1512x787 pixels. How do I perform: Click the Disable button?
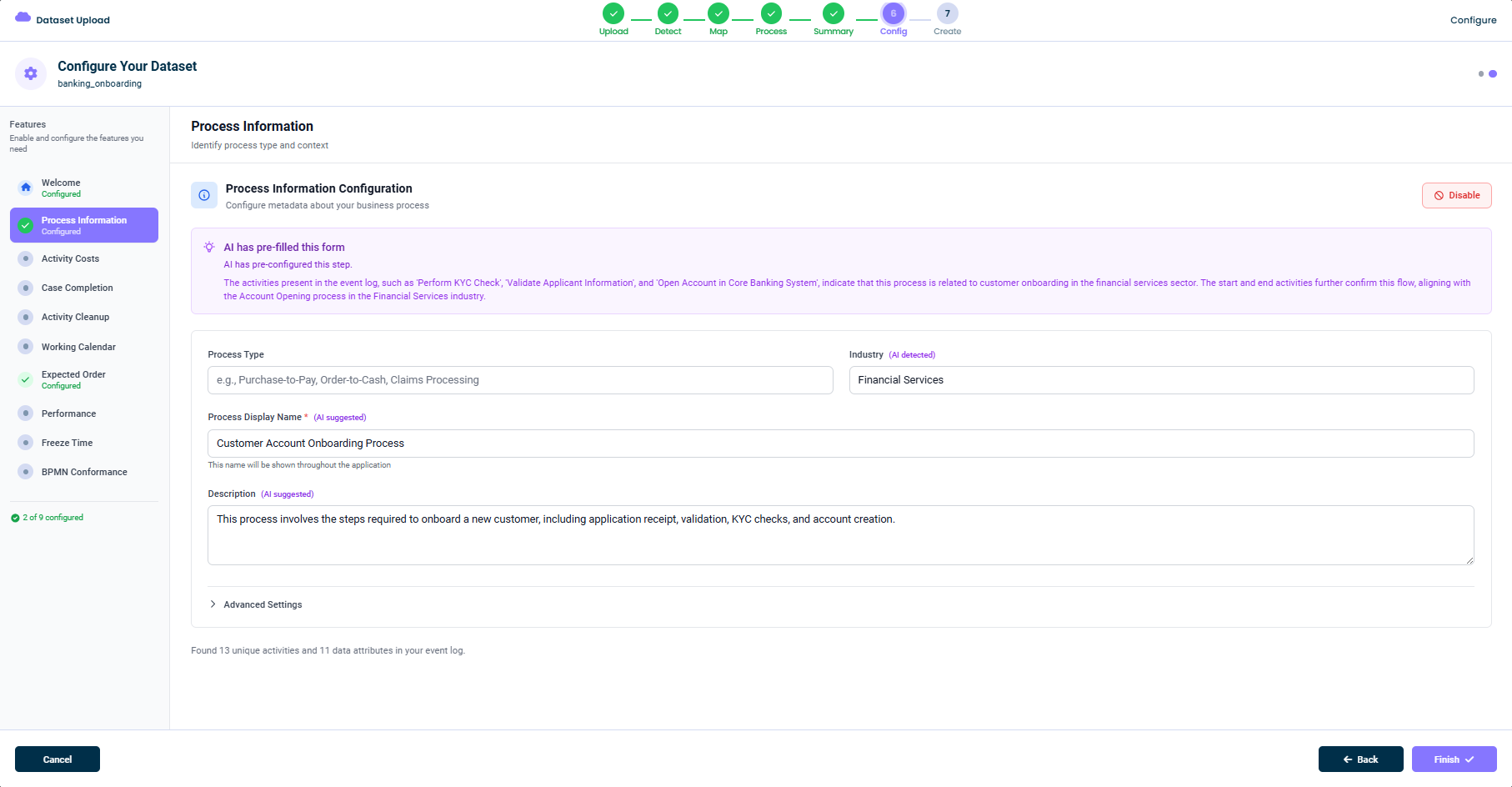click(x=1456, y=195)
